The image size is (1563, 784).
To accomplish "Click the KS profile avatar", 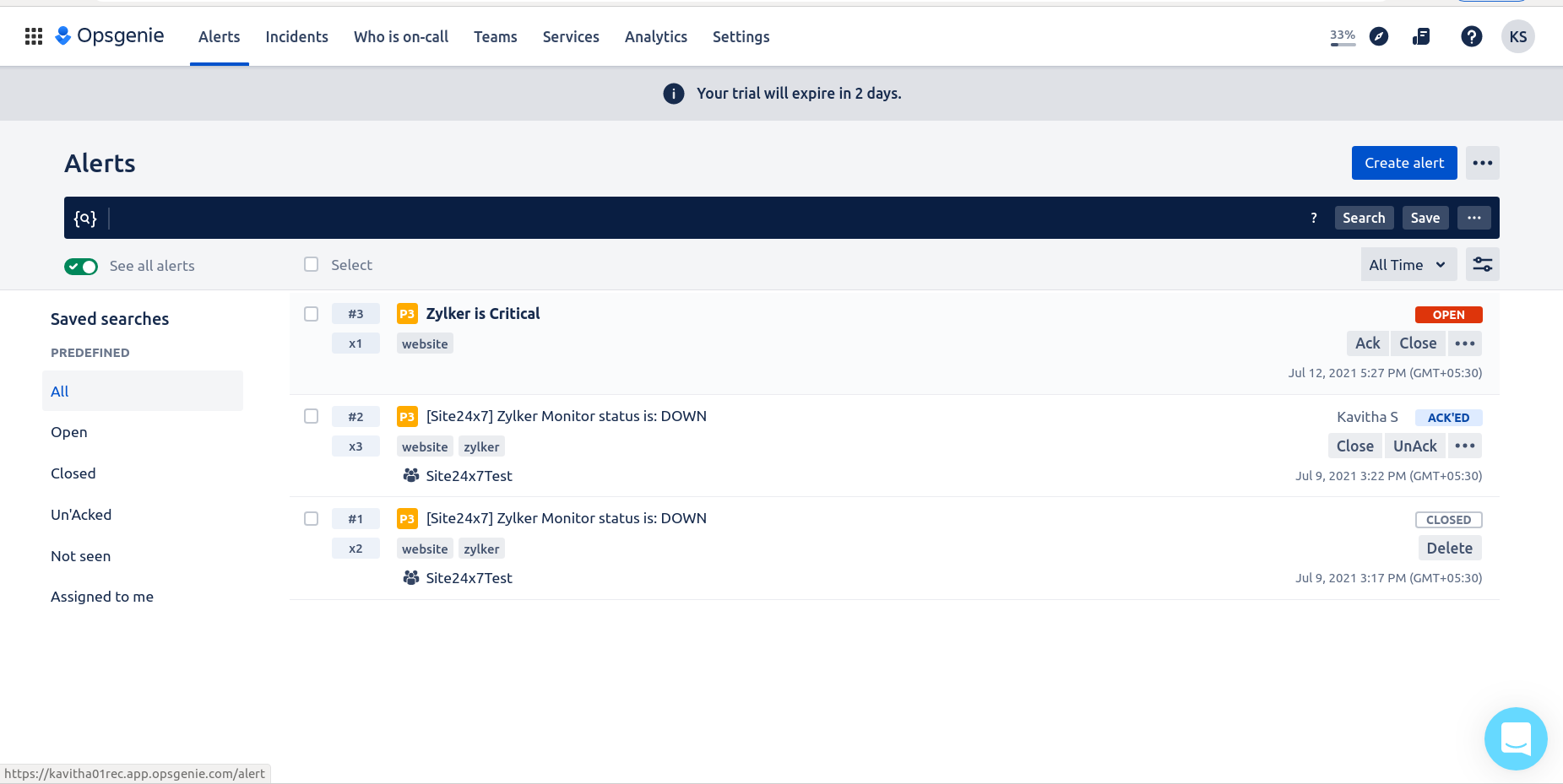I will pyautogui.click(x=1517, y=36).
